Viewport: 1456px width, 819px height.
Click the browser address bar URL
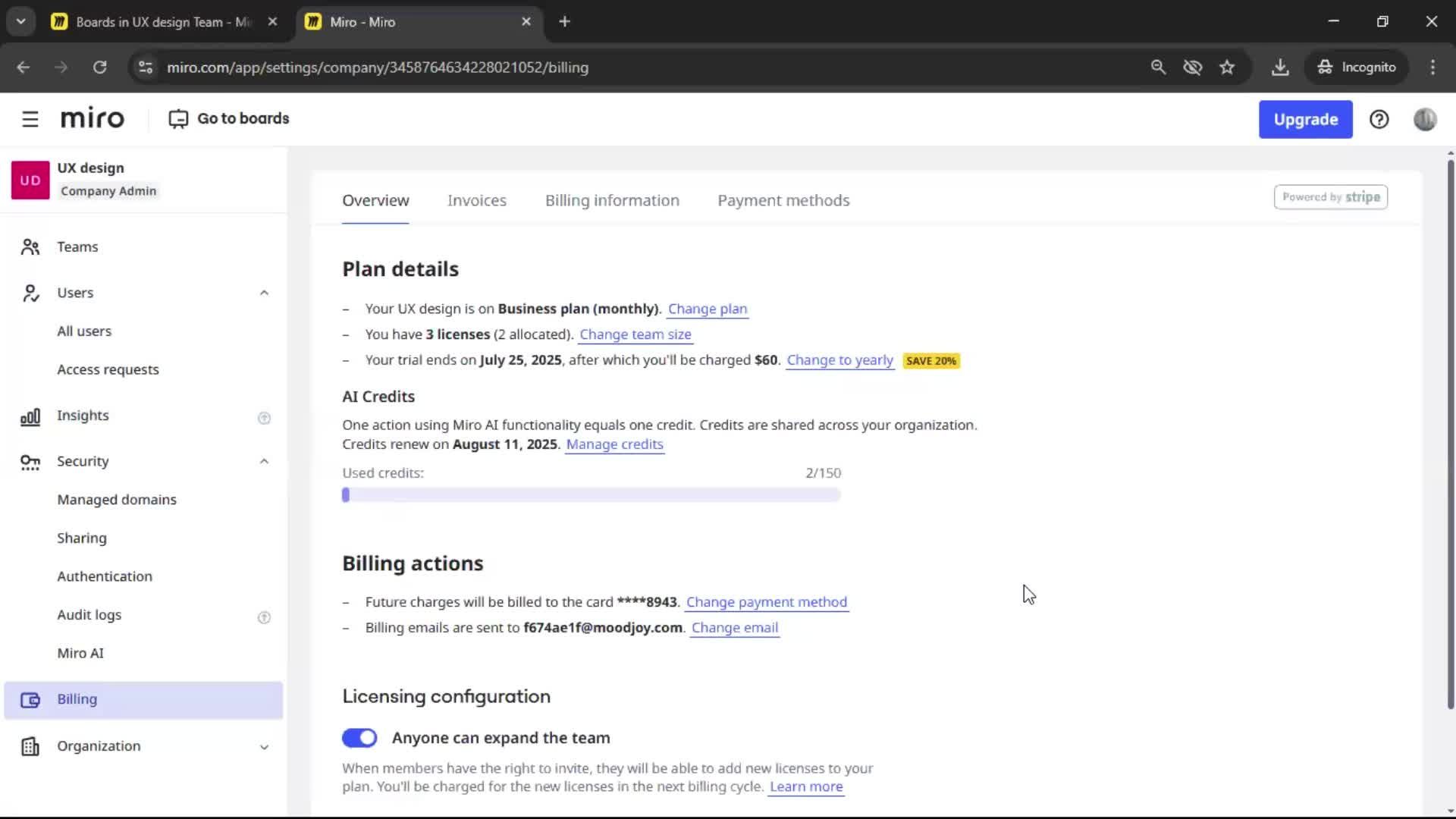(x=378, y=67)
